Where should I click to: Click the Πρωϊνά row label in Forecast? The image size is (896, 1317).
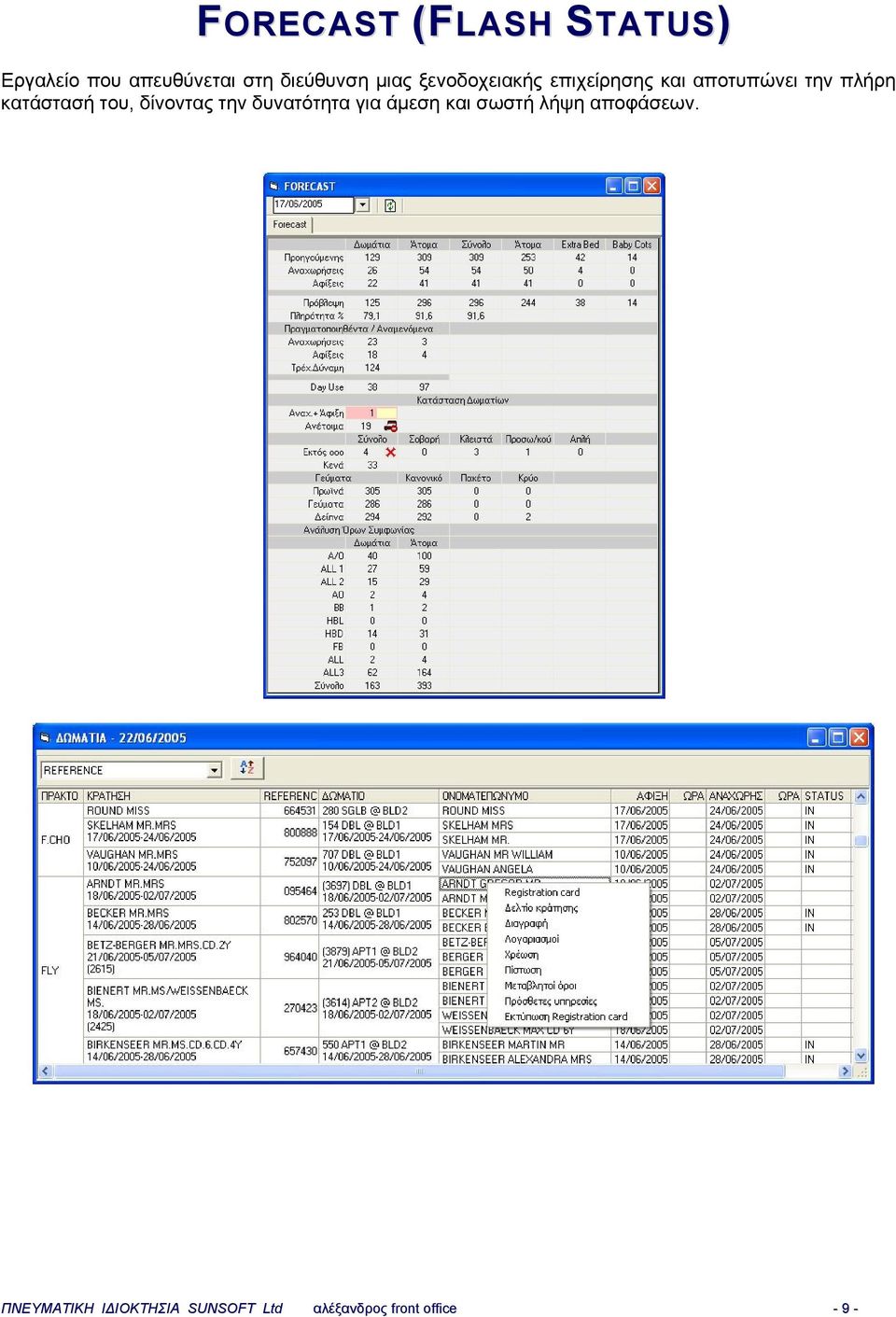point(329,491)
